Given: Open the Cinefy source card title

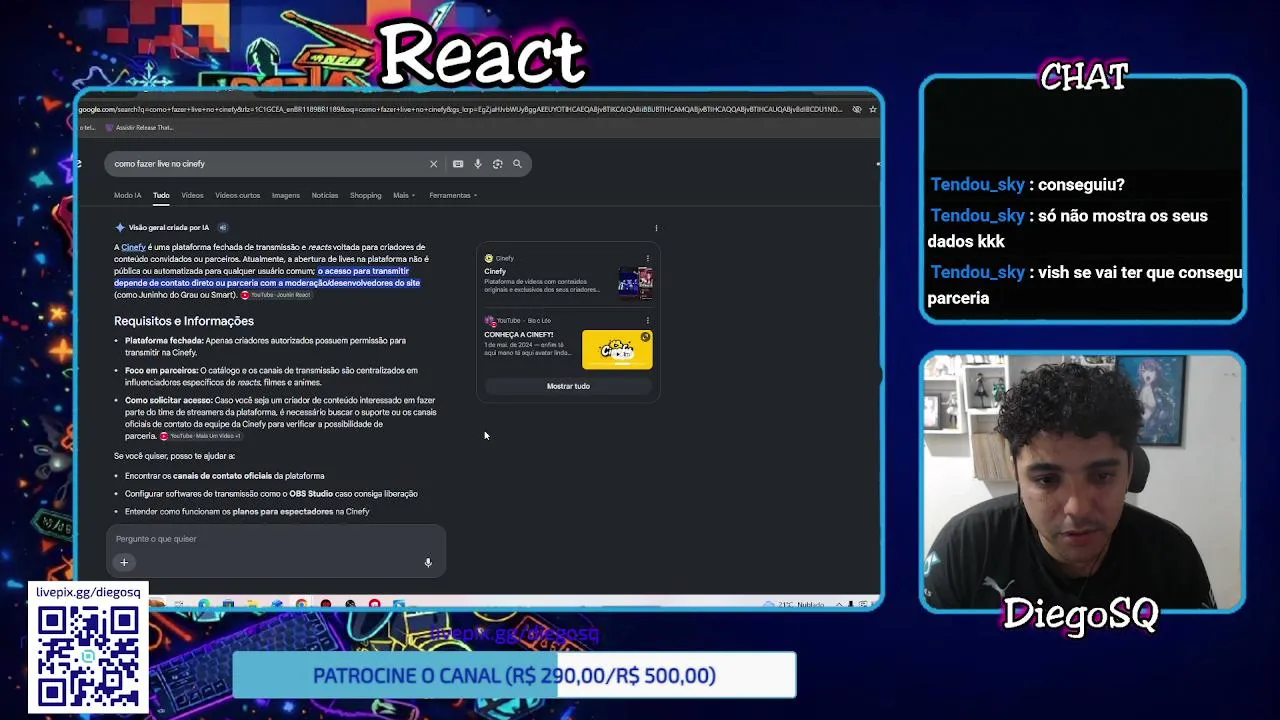Looking at the screenshot, I should (495, 271).
